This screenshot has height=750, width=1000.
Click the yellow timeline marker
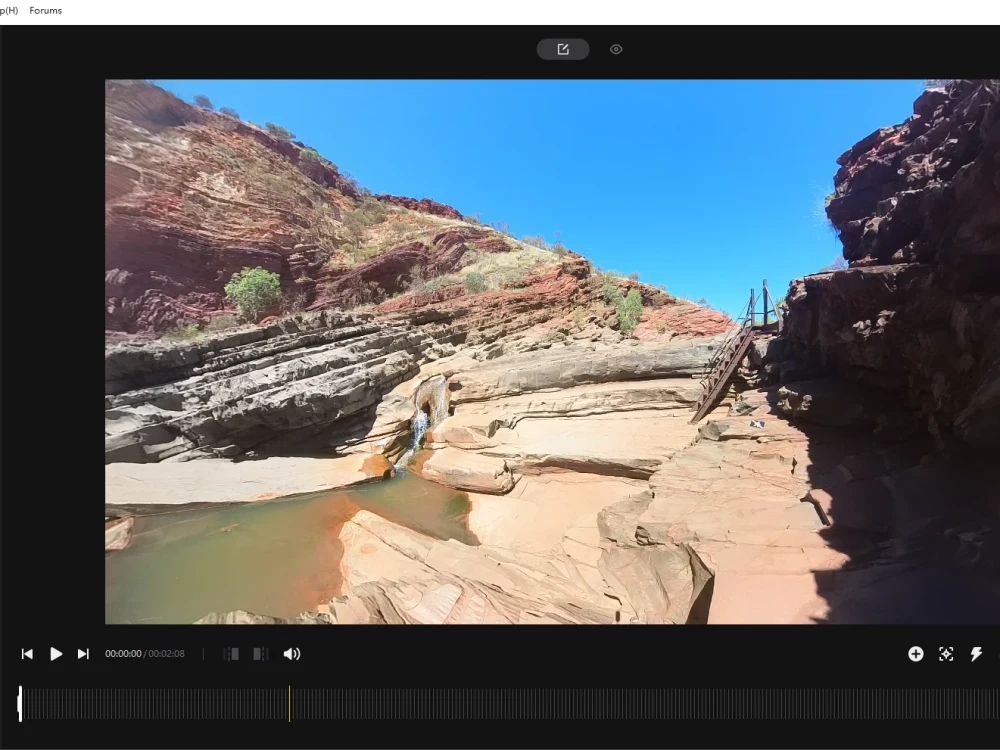pos(290,704)
